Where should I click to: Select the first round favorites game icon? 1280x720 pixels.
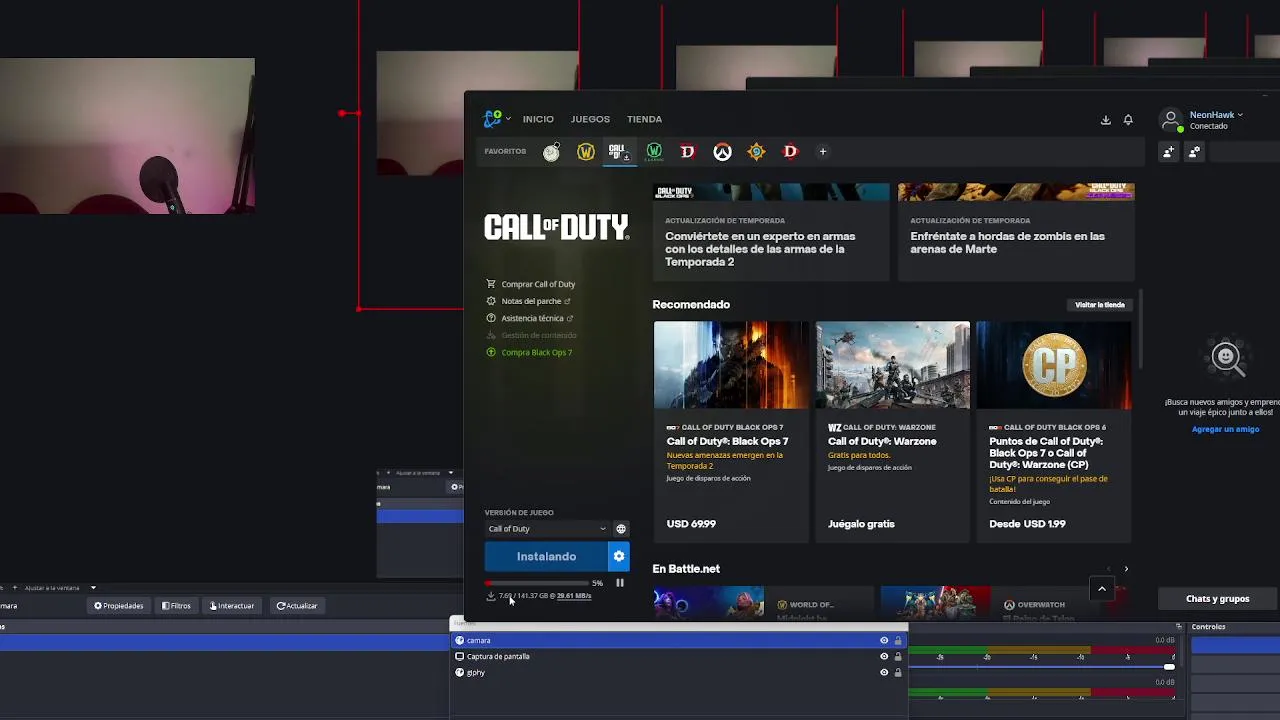click(x=551, y=152)
